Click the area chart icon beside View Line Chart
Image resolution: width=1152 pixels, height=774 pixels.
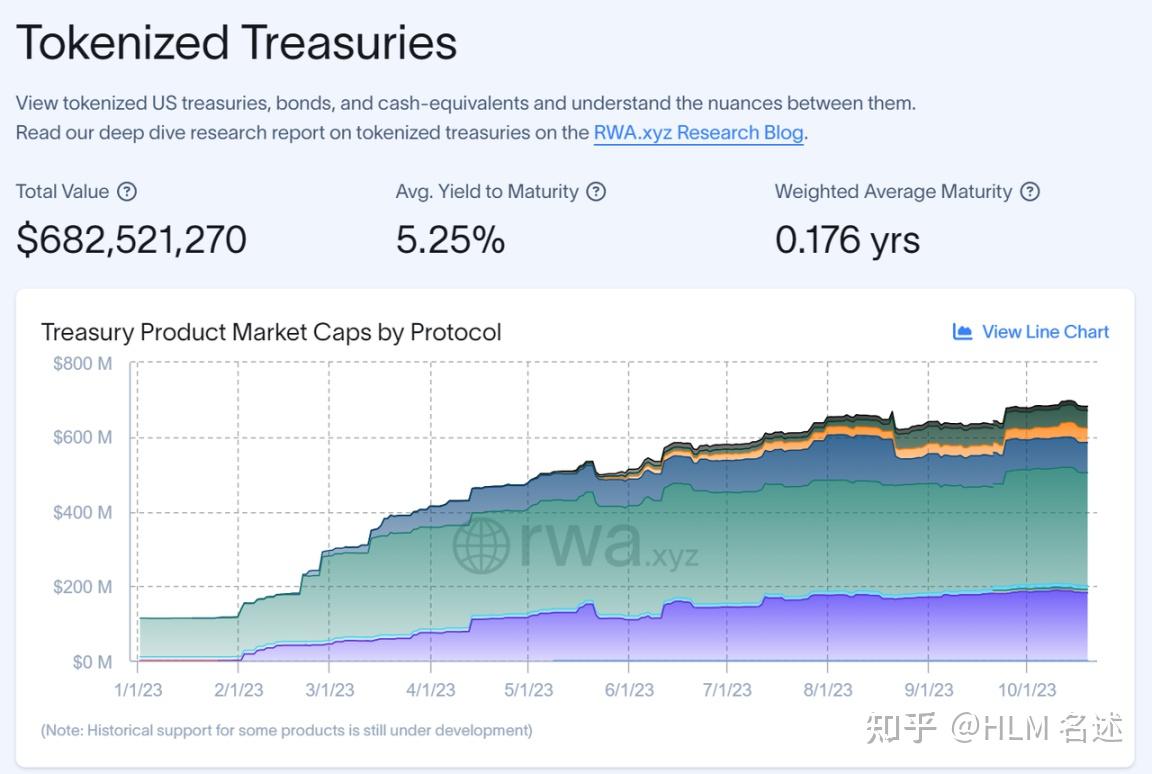pyautogui.click(x=962, y=332)
